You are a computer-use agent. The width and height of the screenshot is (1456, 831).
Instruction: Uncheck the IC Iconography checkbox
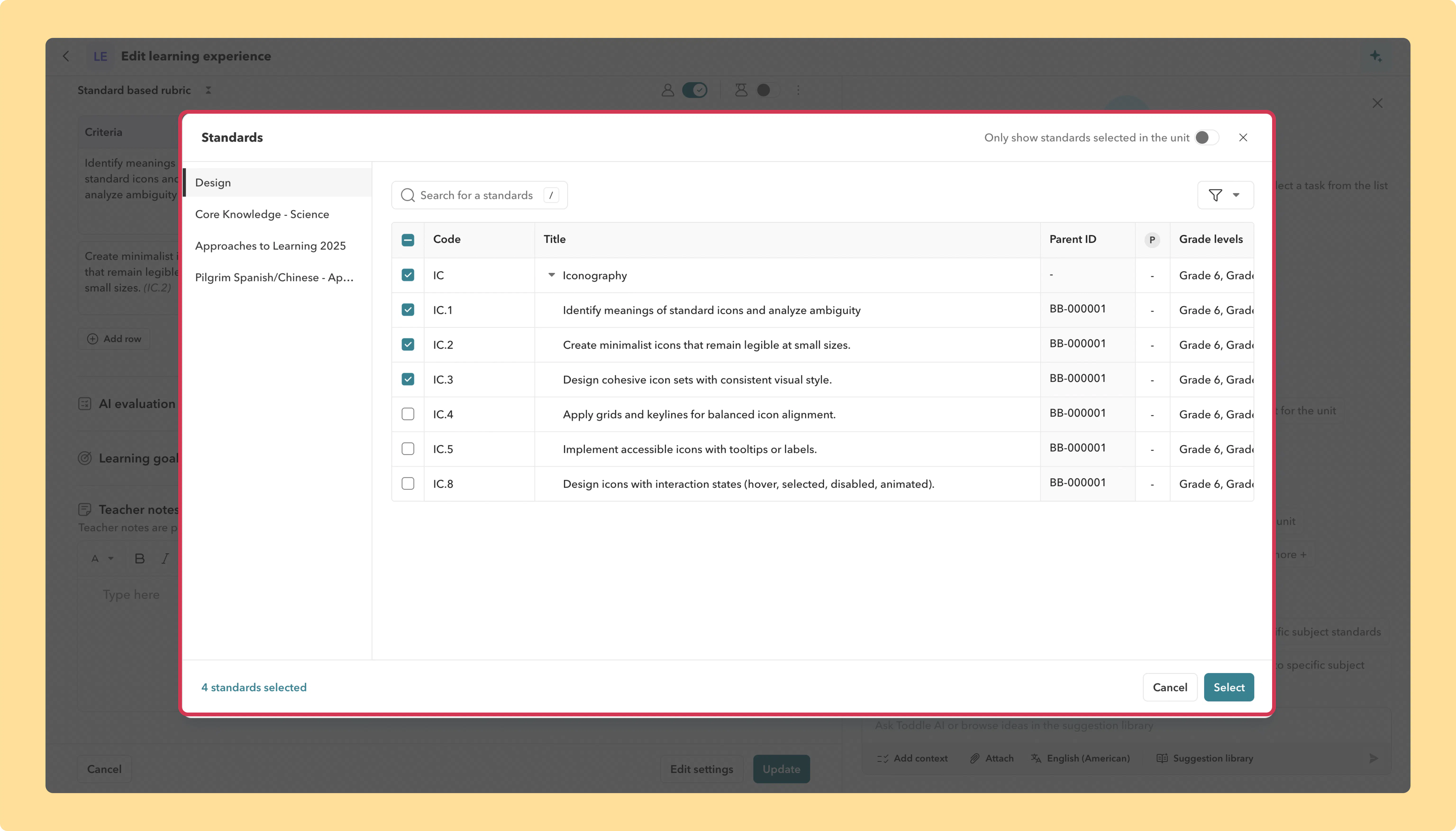408,275
